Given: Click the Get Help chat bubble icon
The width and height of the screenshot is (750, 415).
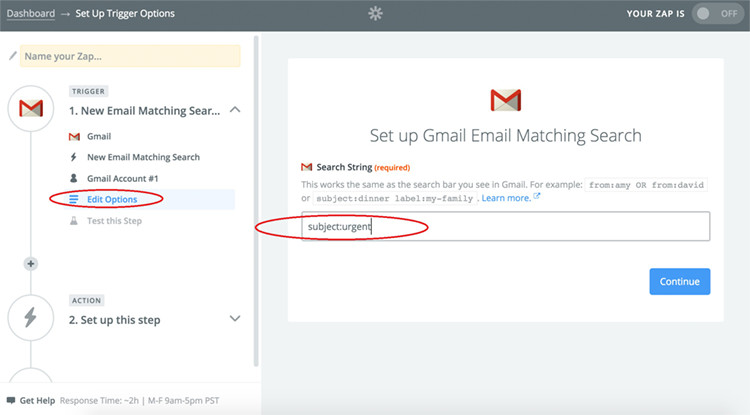Looking at the screenshot, I should (x=10, y=400).
